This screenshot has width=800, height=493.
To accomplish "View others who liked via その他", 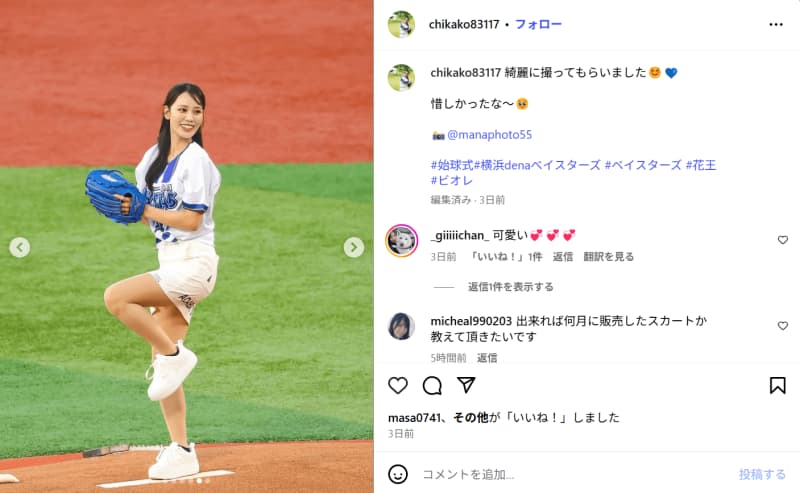I will (x=471, y=417).
